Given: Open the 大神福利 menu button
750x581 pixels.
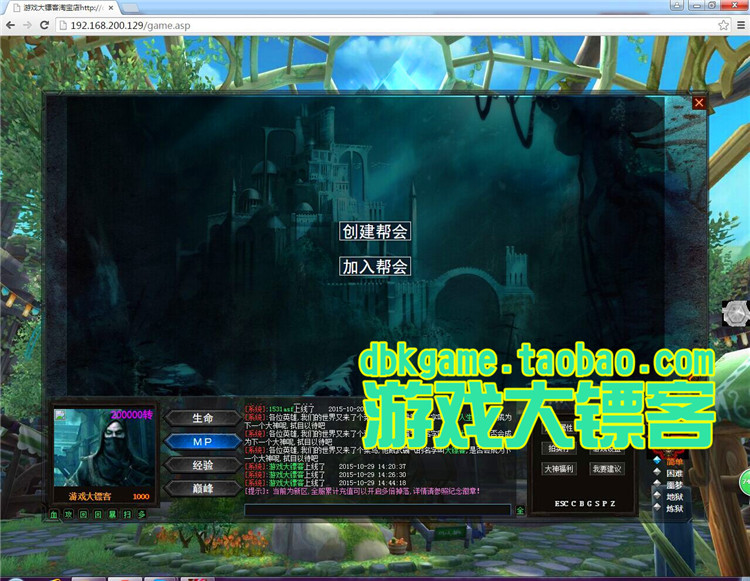Looking at the screenshot, I should (559, 469).
